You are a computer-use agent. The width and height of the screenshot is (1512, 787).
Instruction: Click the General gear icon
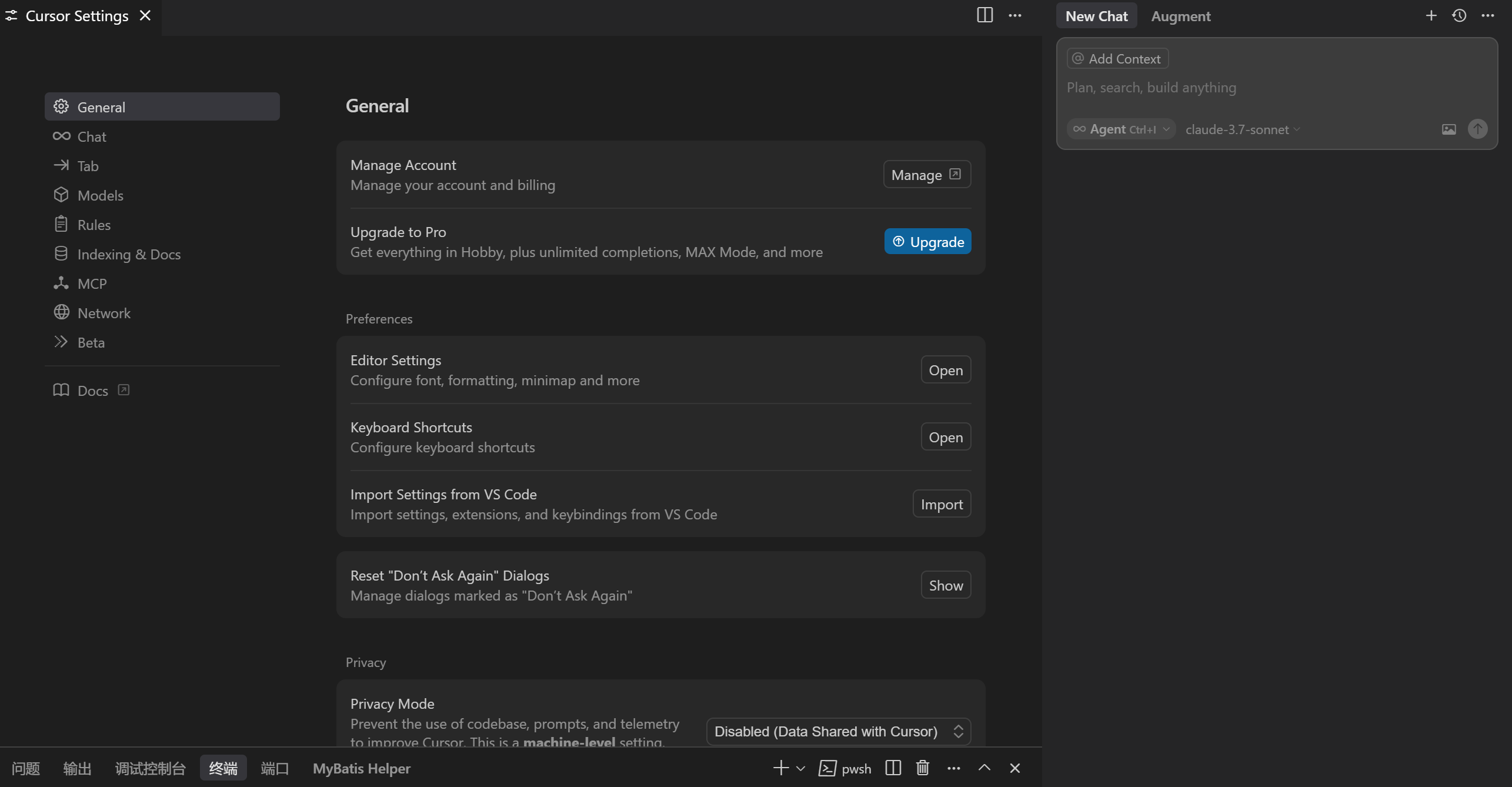(61, 106)
